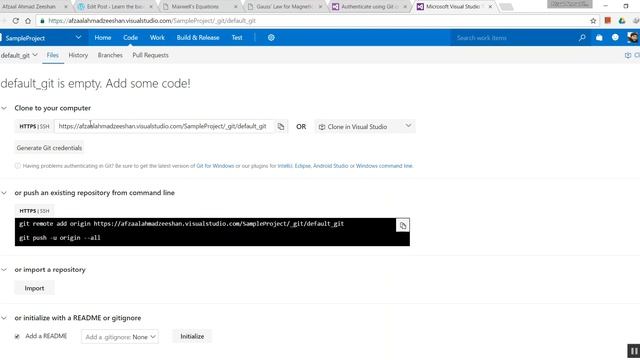The height and width of the screenshot is (360, 640).
Task: Open the Git for Windows link
Action: click(x=215, y=166)
